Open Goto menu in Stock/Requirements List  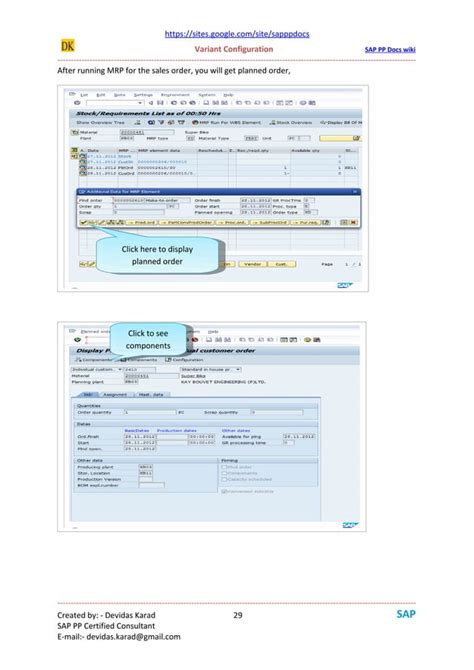pos(119,95)
